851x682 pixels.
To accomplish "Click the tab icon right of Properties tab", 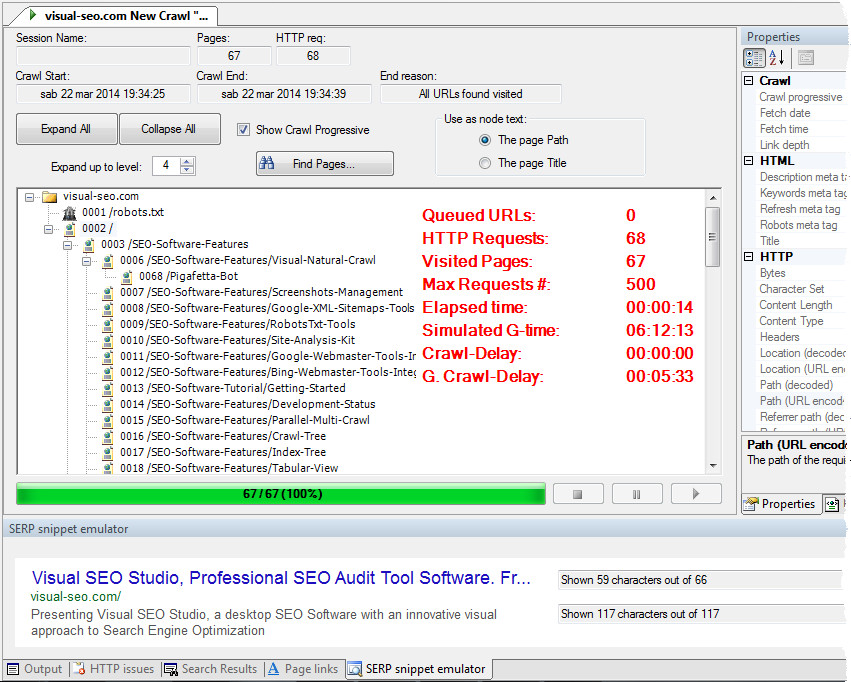I will point(832,505).
